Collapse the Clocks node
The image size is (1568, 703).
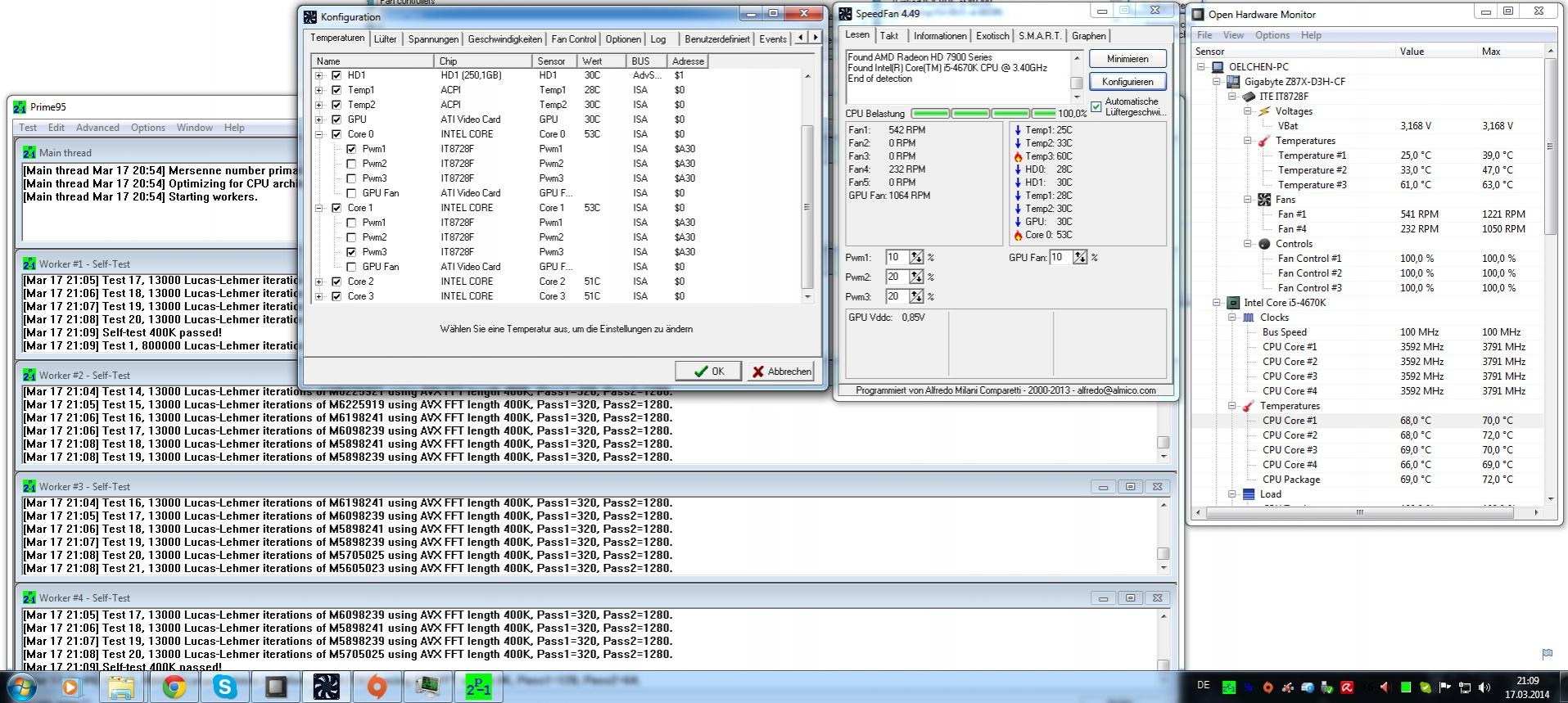[1231, 318]
